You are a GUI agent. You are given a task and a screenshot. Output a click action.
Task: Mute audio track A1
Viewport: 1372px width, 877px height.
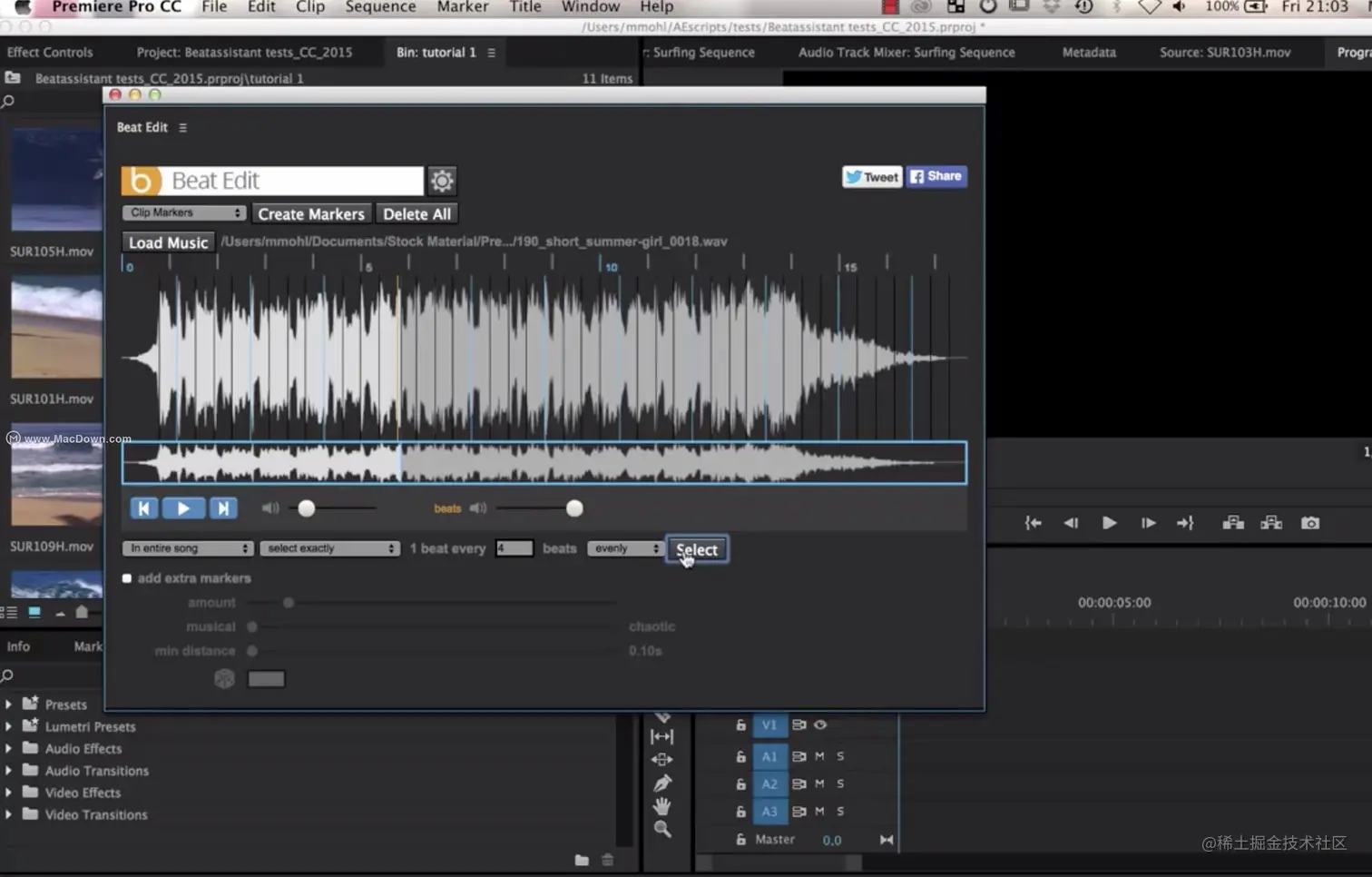819,756
